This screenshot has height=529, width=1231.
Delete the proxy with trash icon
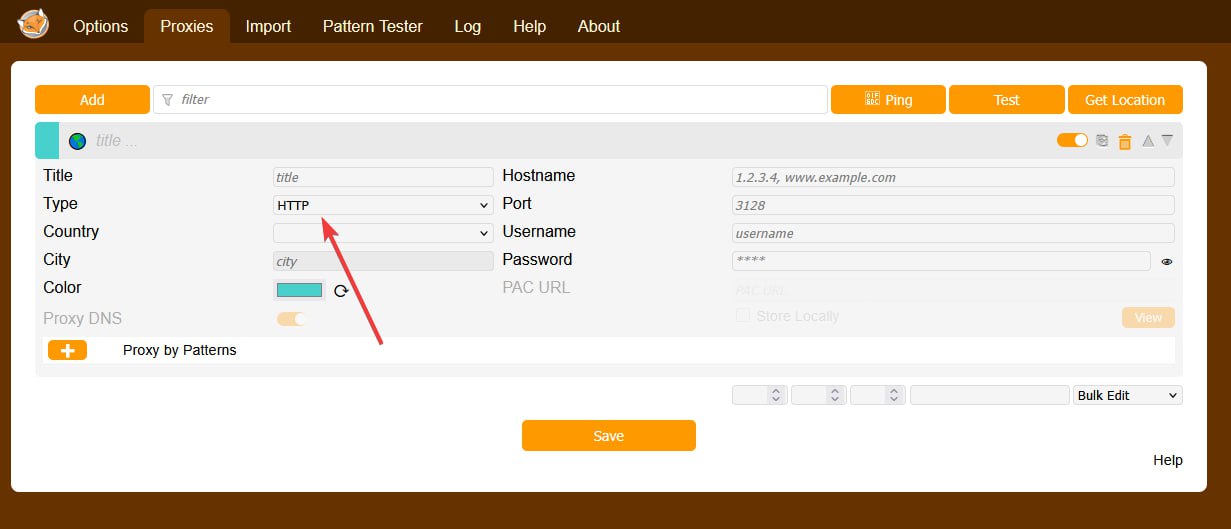pos(1124,142)
